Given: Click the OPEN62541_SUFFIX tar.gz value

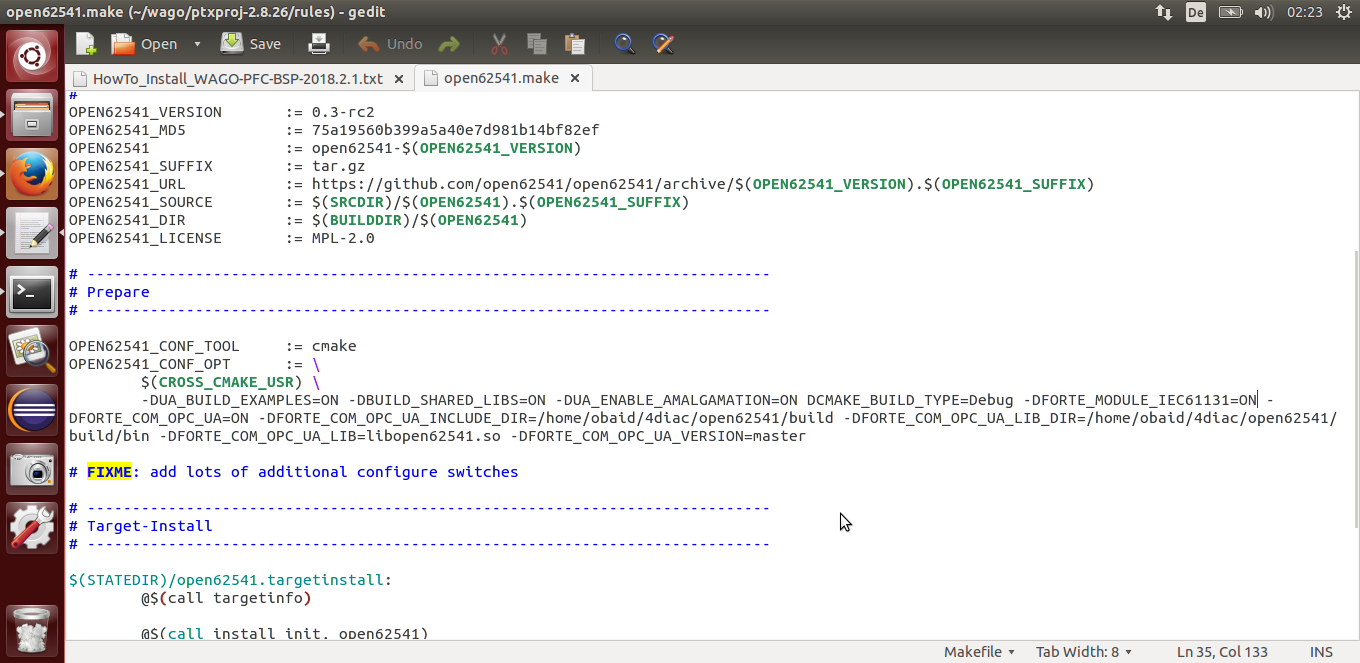Looking at the screenshot, I should click(339, 166).
